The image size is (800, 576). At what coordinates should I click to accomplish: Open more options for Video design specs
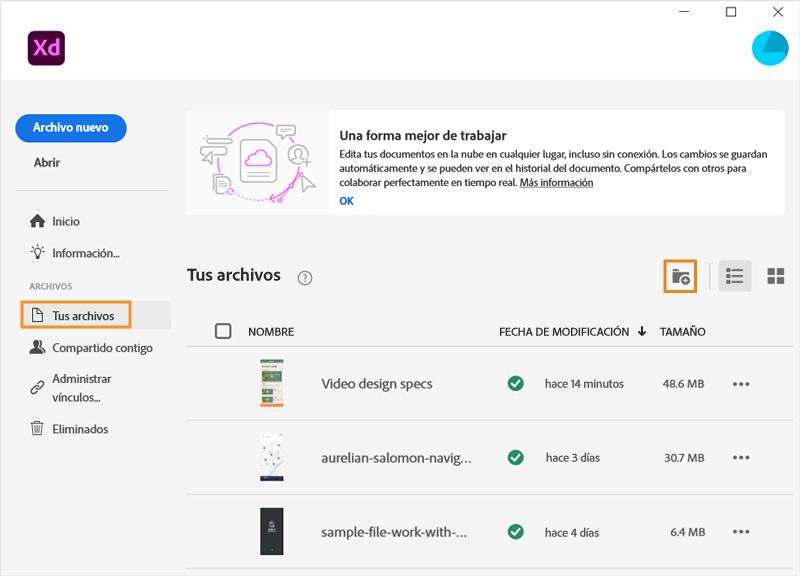click(x=743, y=385)
